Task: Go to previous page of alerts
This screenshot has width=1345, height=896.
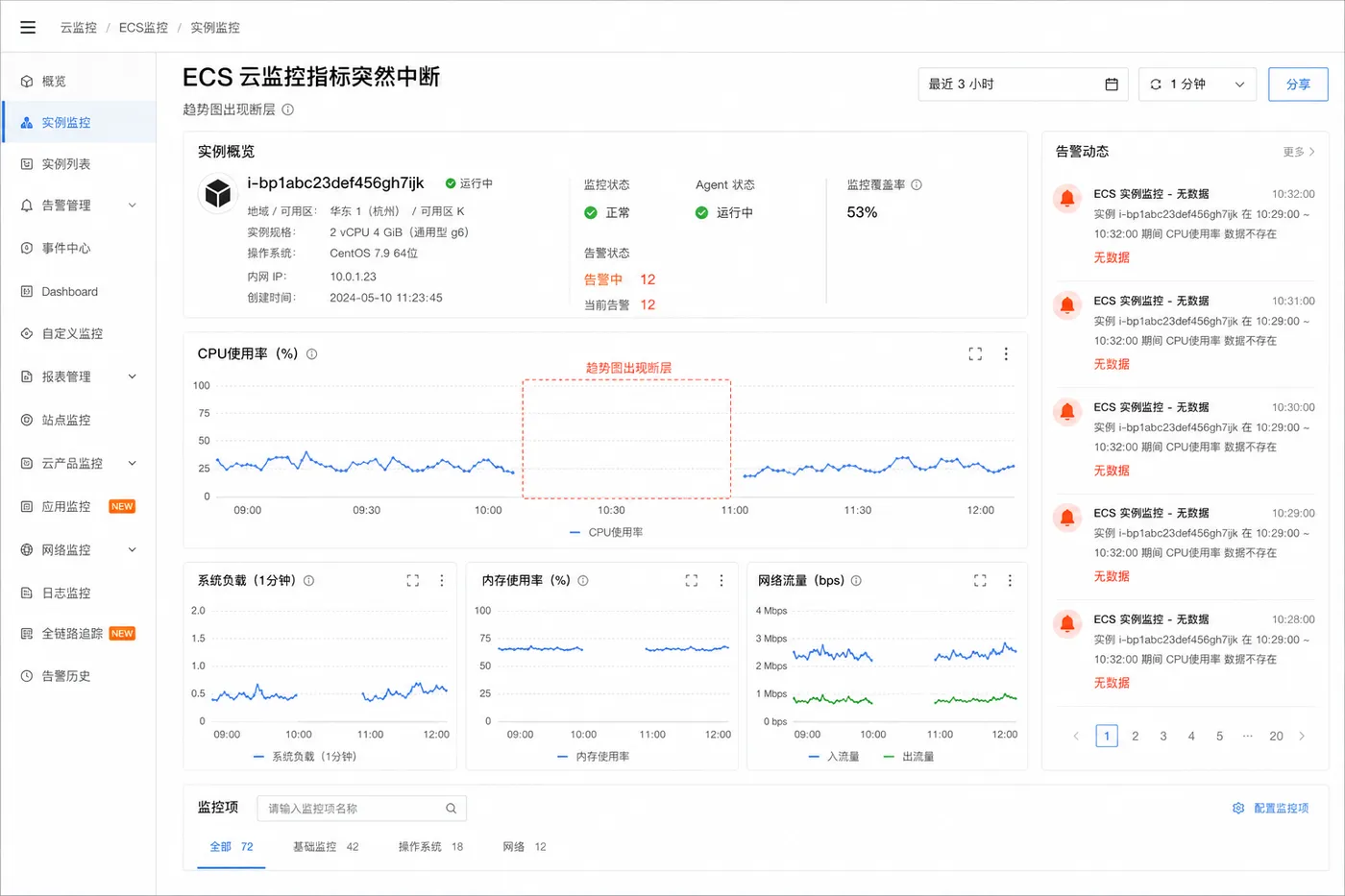Action: point(1076,737)
